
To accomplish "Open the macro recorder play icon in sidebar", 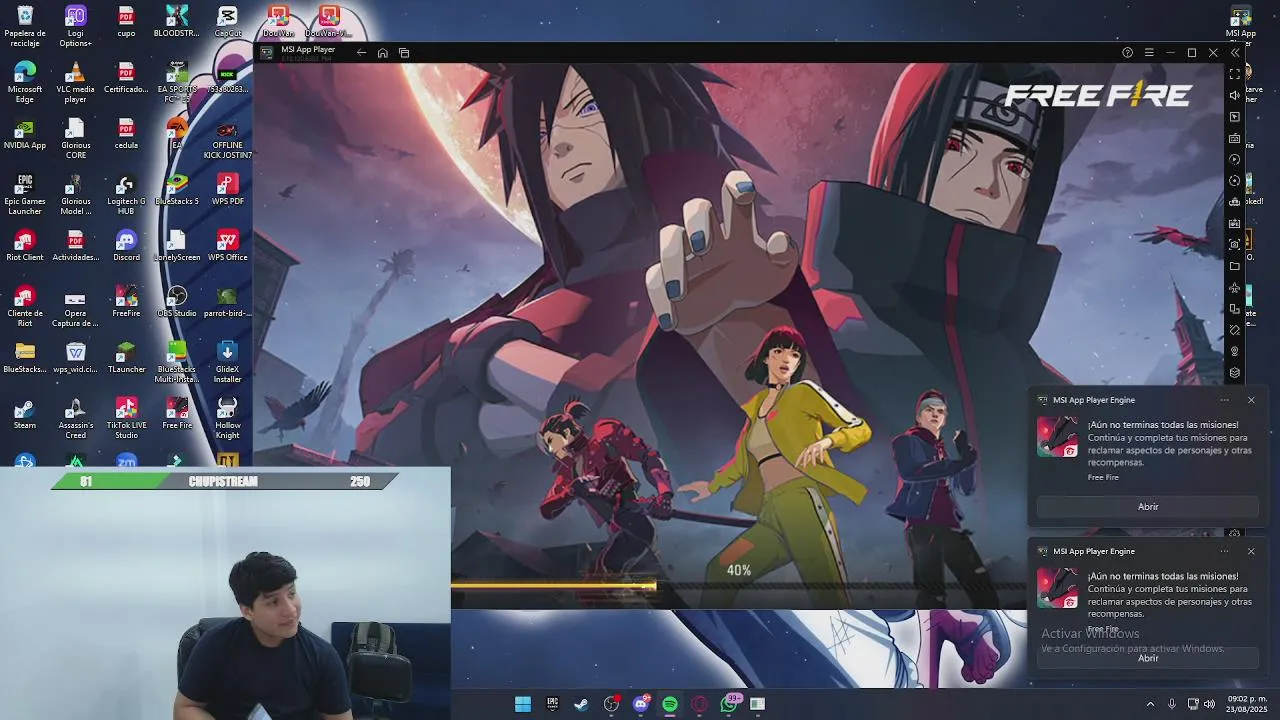I will (1235, 159).
